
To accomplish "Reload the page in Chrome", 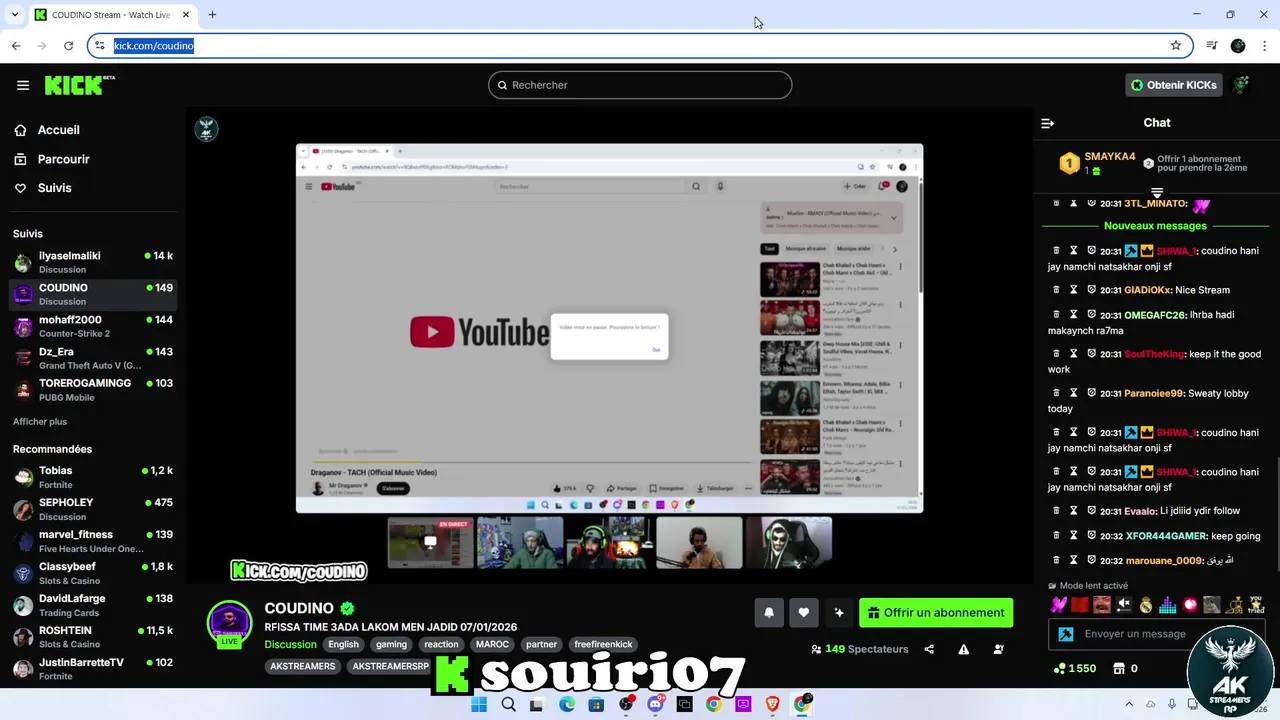I will 68,46.
